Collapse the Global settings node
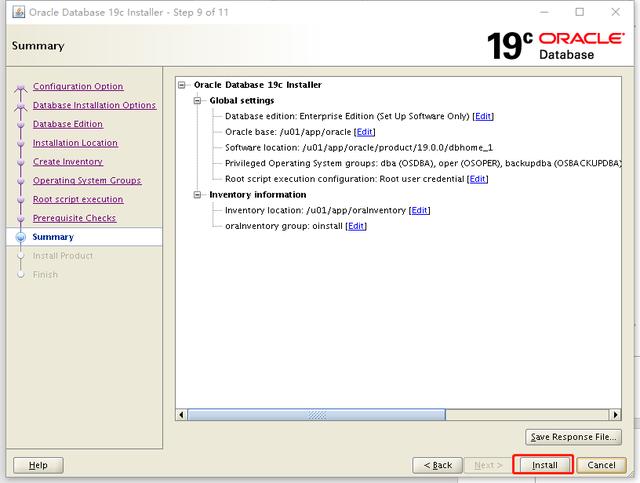Viewport: 640px width, 483px height. (198, 100)
